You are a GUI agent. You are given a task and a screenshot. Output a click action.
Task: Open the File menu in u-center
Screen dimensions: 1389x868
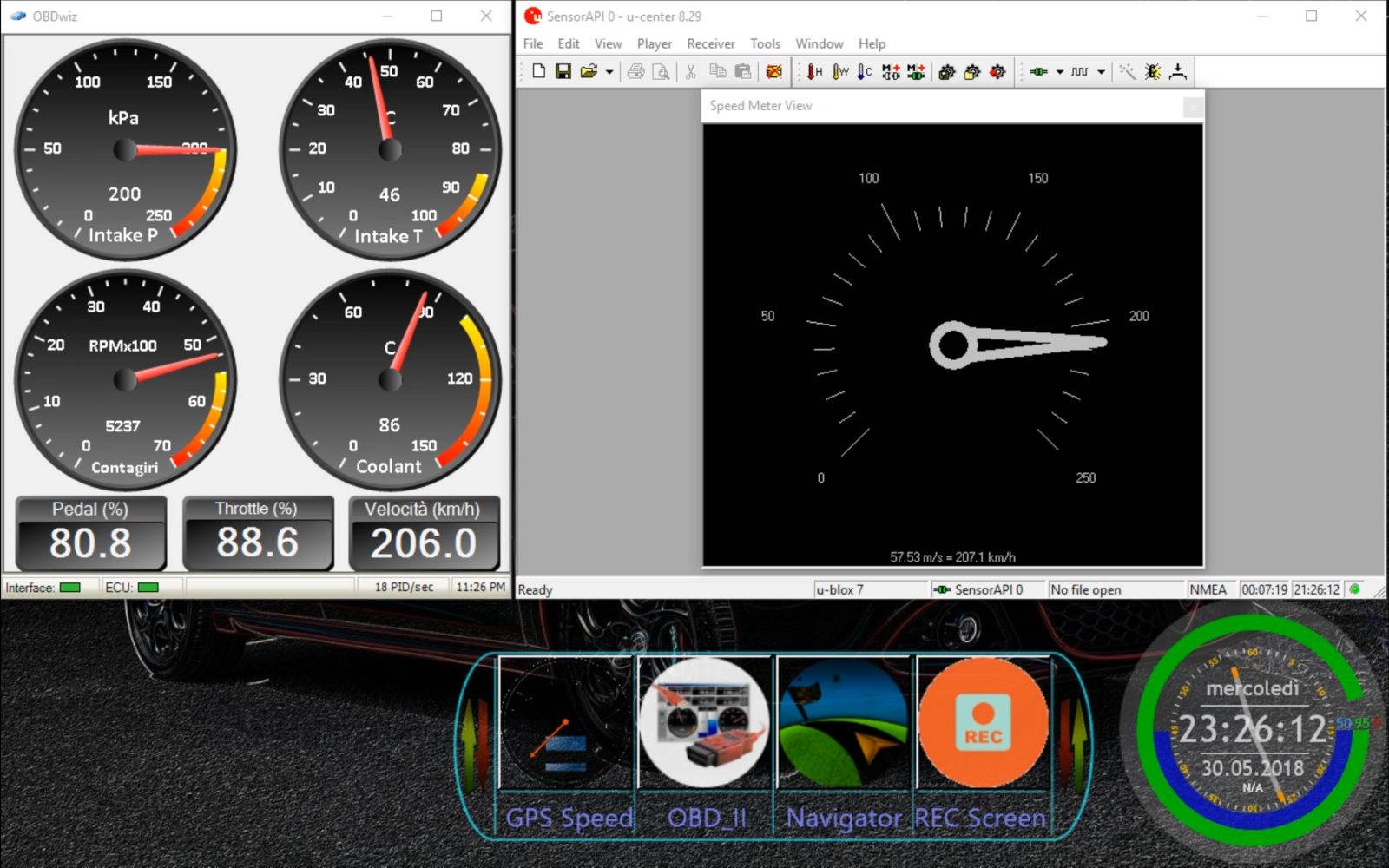click(x=533, y=43)
